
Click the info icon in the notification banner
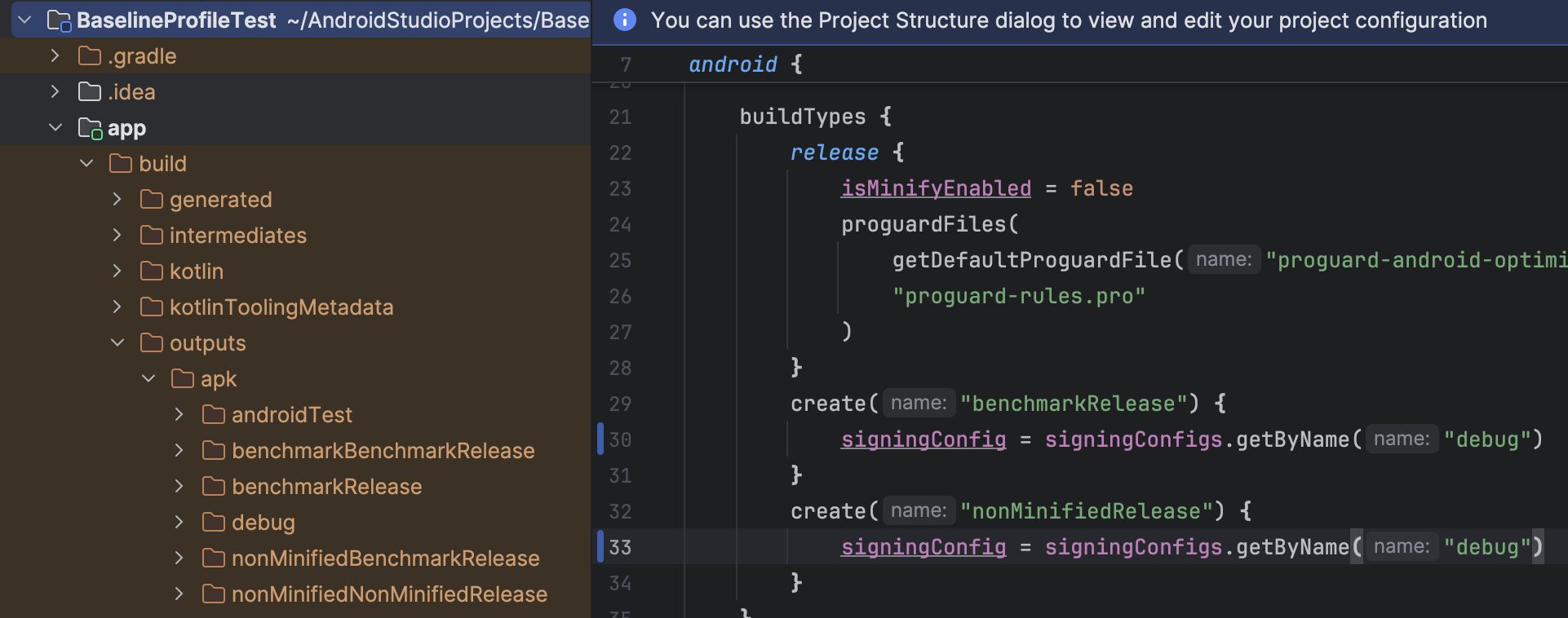click(624, 20)
